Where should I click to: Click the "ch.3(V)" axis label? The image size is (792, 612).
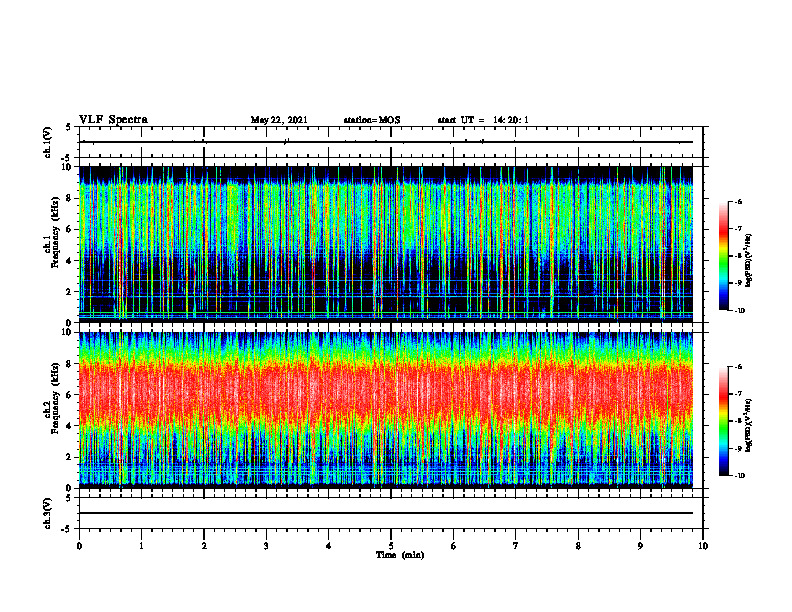coord(48,513)
